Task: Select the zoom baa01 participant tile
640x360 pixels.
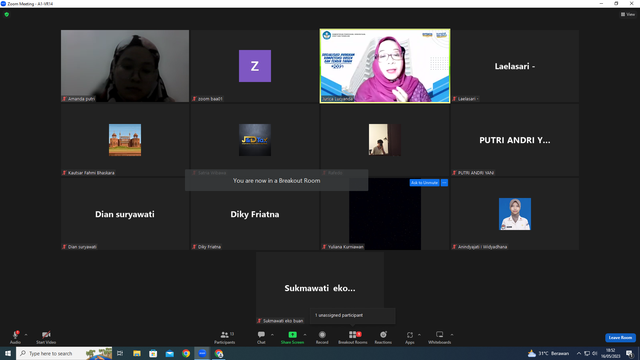Action: coord(255,66)
